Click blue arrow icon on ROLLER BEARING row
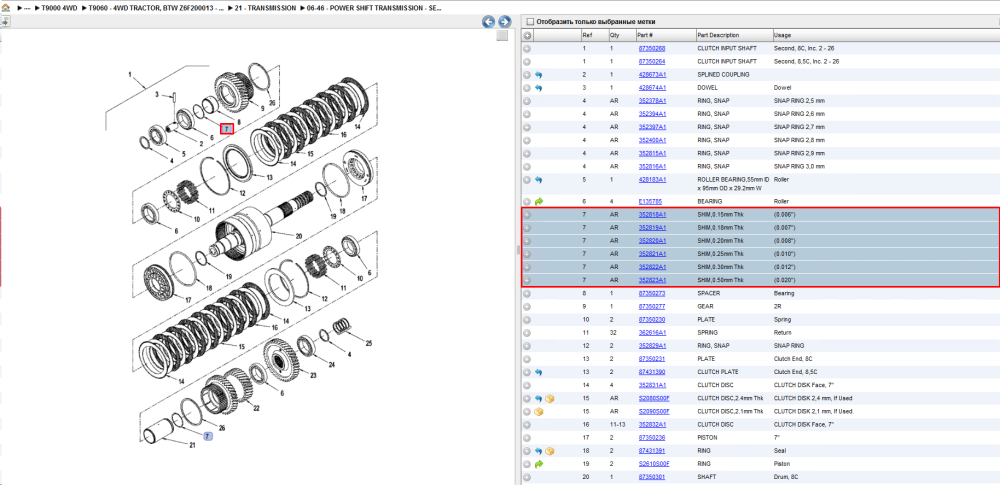The height and width of the screenshot is (485, 1000). (539, 180)
